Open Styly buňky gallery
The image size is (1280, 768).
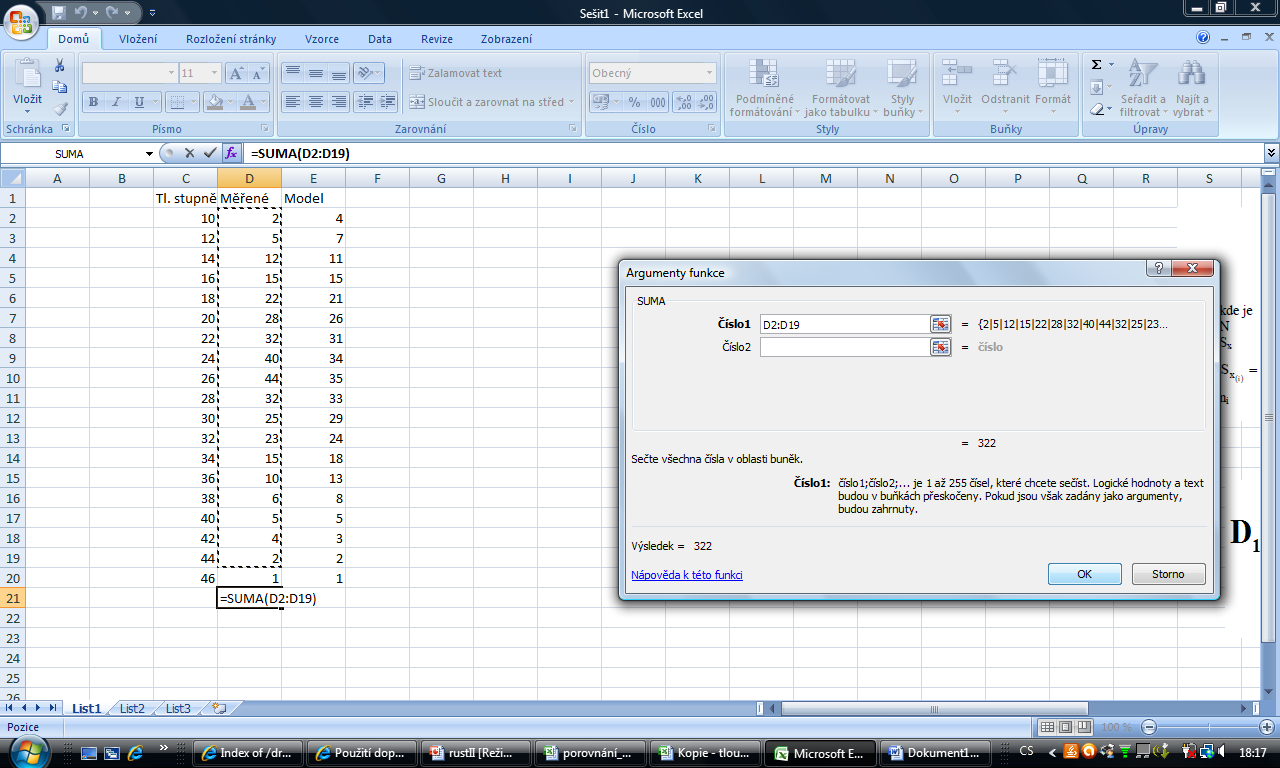tap(901, 88)
